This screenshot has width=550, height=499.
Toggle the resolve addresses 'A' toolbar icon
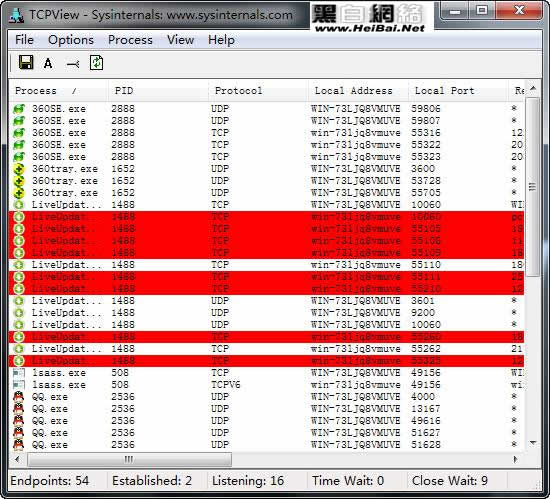tap(48, 63)
